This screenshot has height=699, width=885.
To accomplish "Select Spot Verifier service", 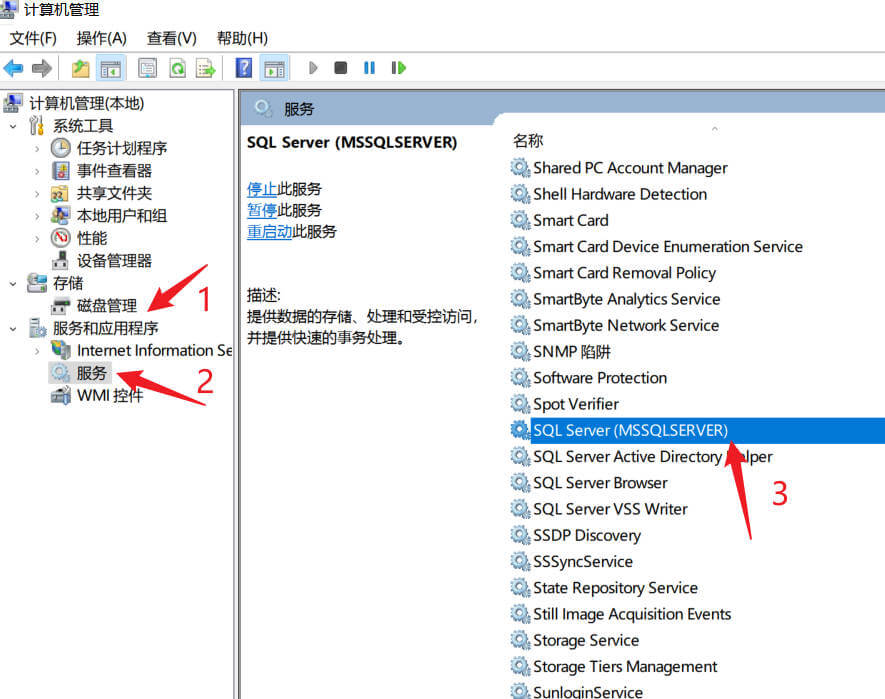I will click(576, 404).
